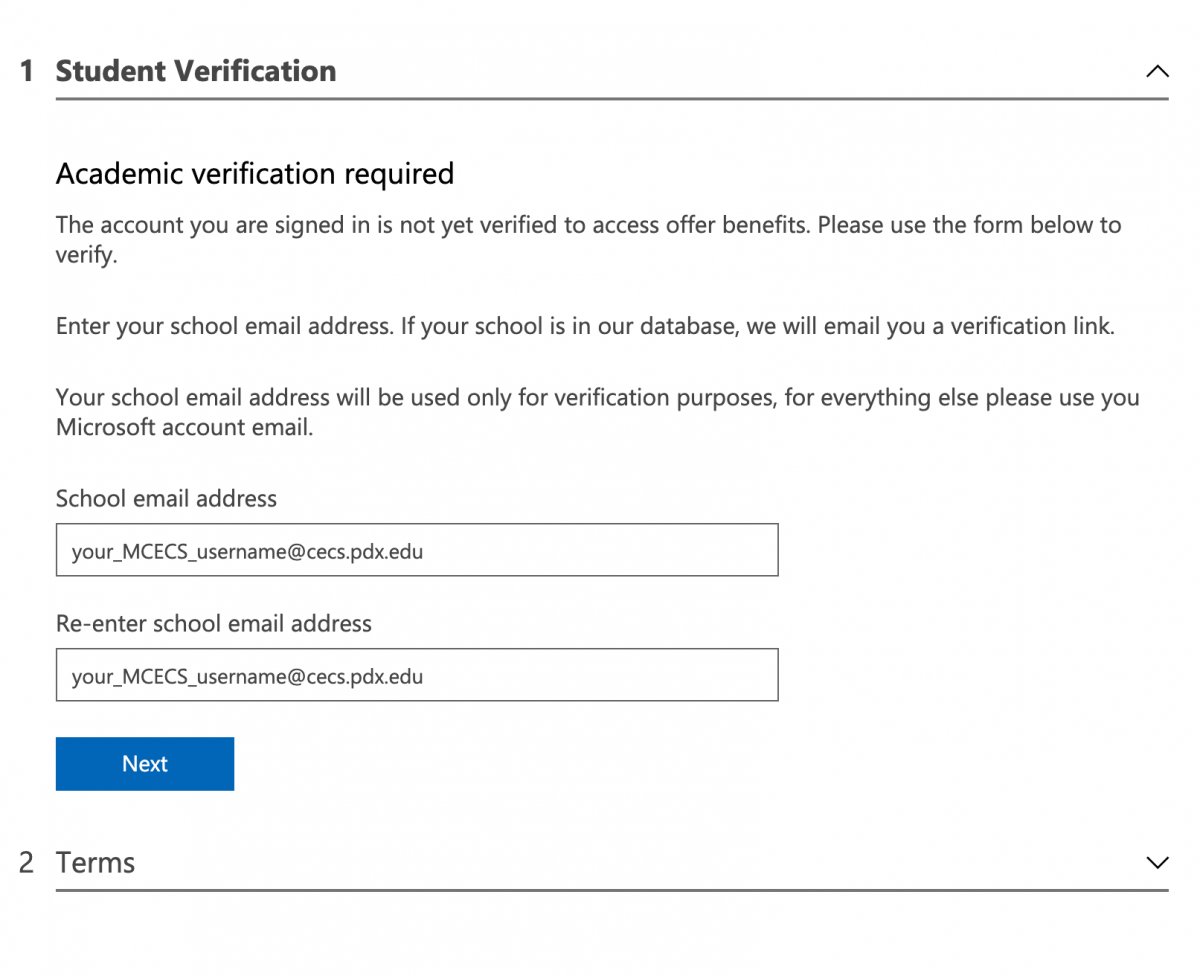Click the School email address field
Viewport: 1200px width, 976px height.
[x=416, y=549]
